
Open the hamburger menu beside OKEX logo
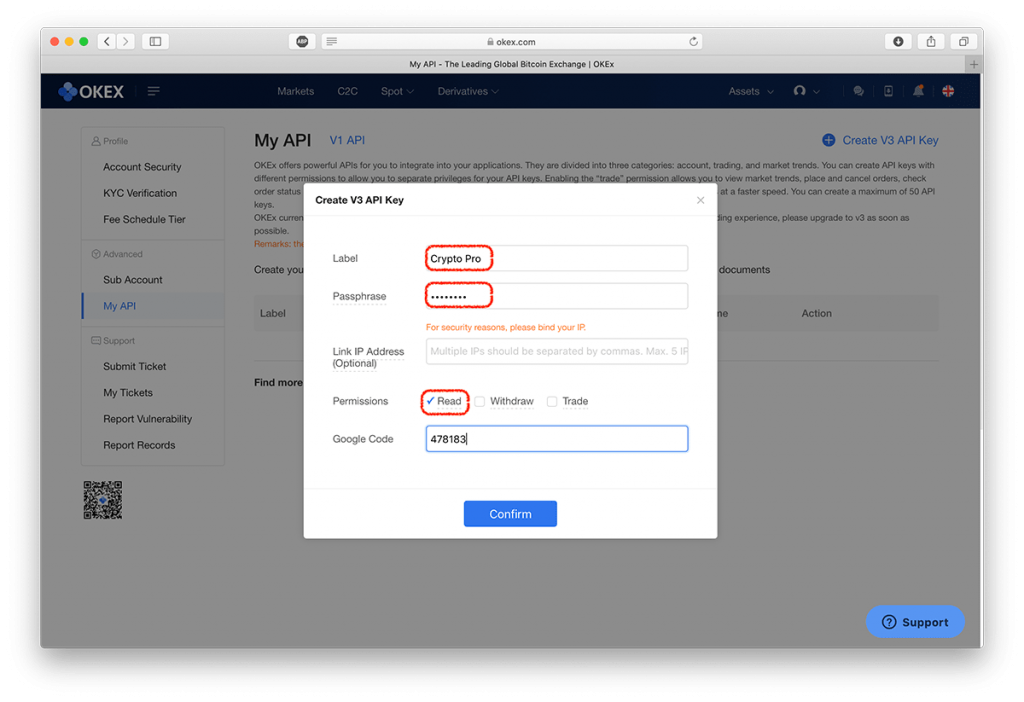(x=153, y=91)
